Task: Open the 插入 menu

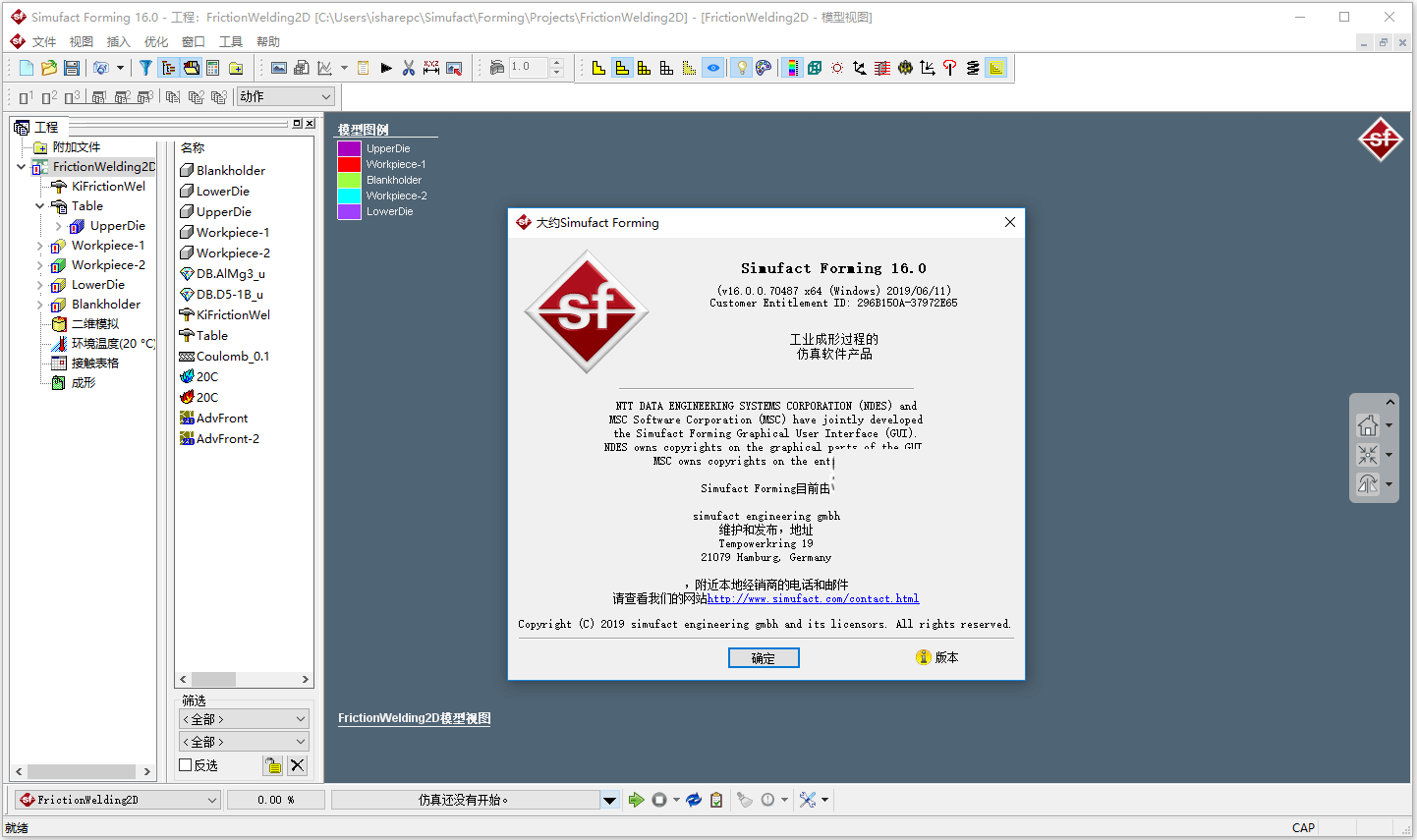Action: coord(119,41)
